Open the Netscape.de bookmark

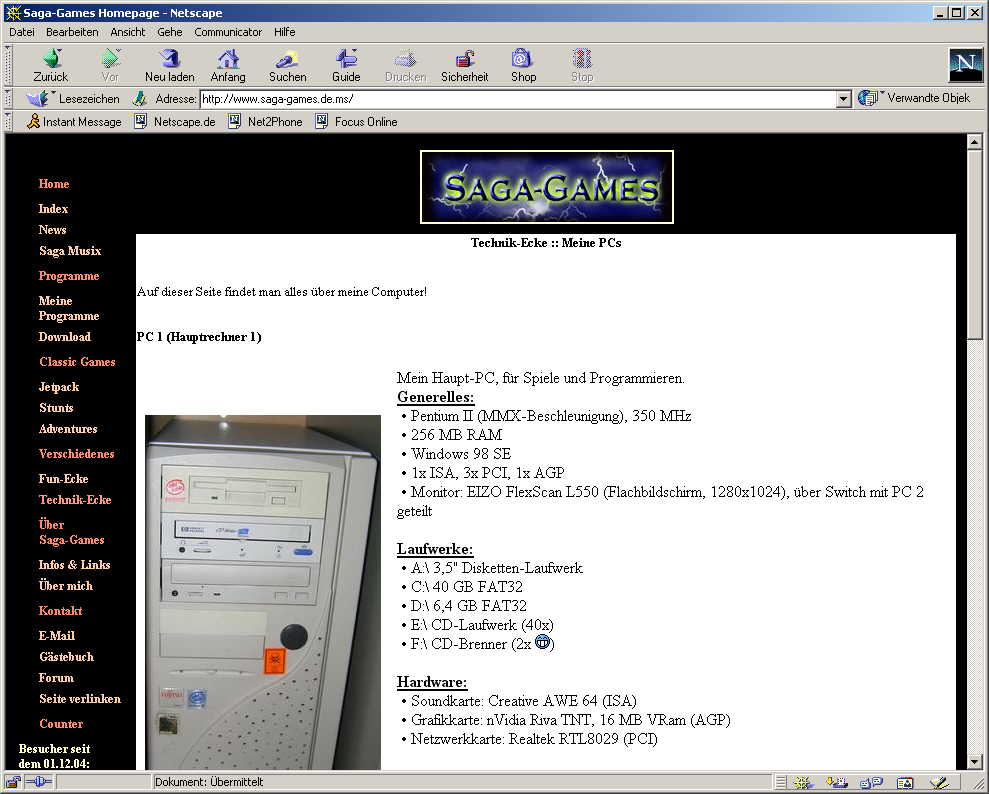175,122
